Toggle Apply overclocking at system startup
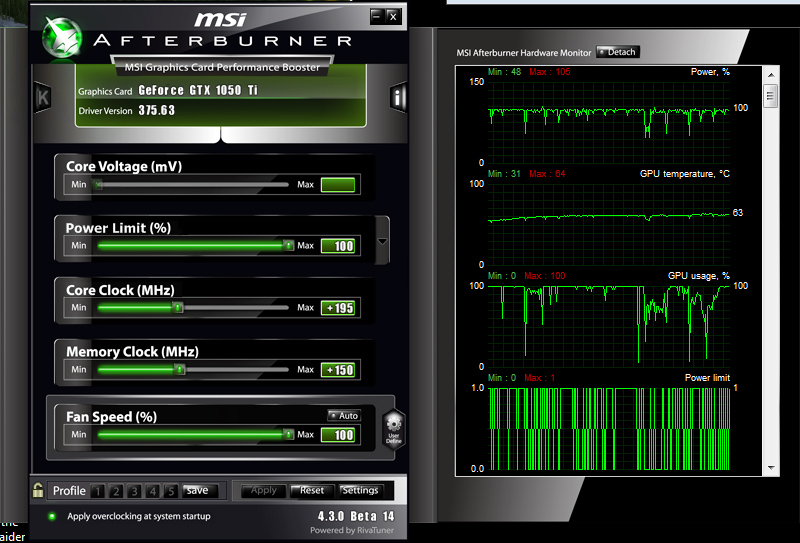800x543 pixels. [52, 516]
